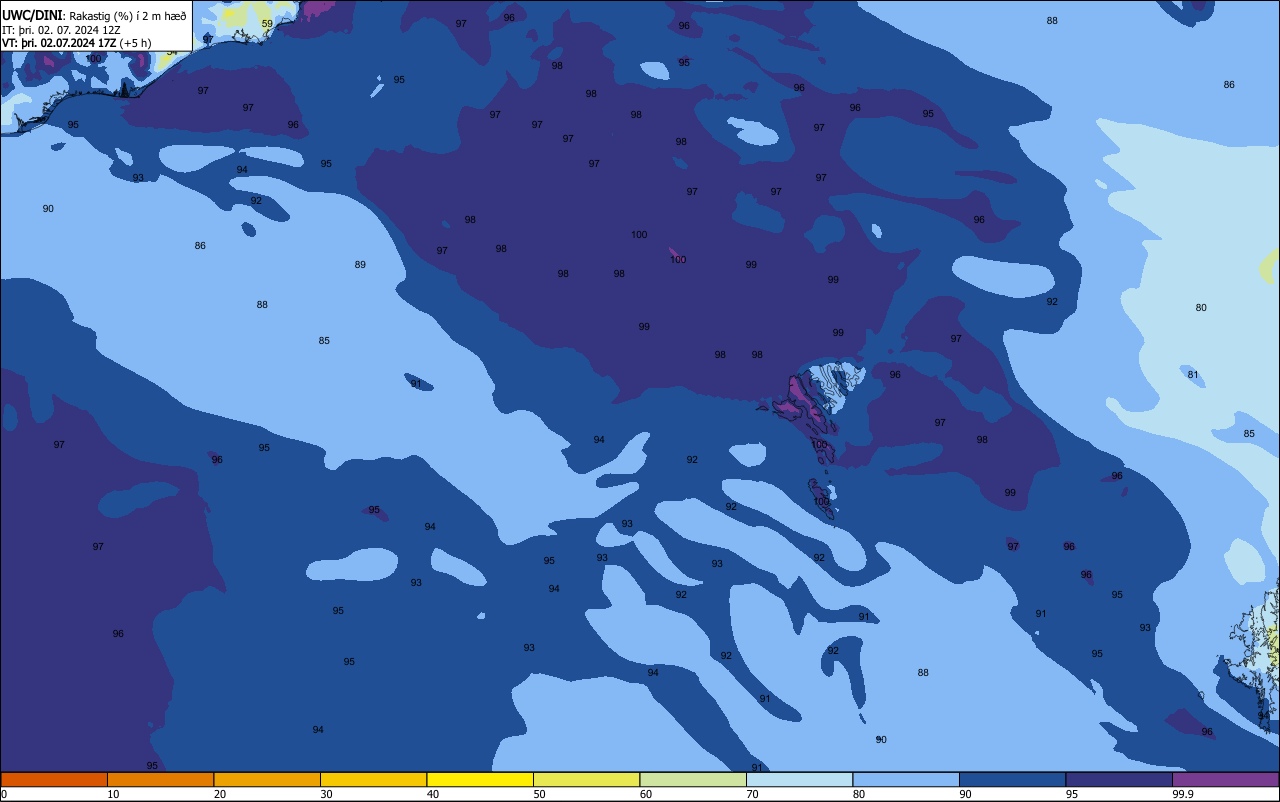Click the legend tick label '40'
The height and width of the screenshot is (802, 1280).
click(x=433, y=794)
